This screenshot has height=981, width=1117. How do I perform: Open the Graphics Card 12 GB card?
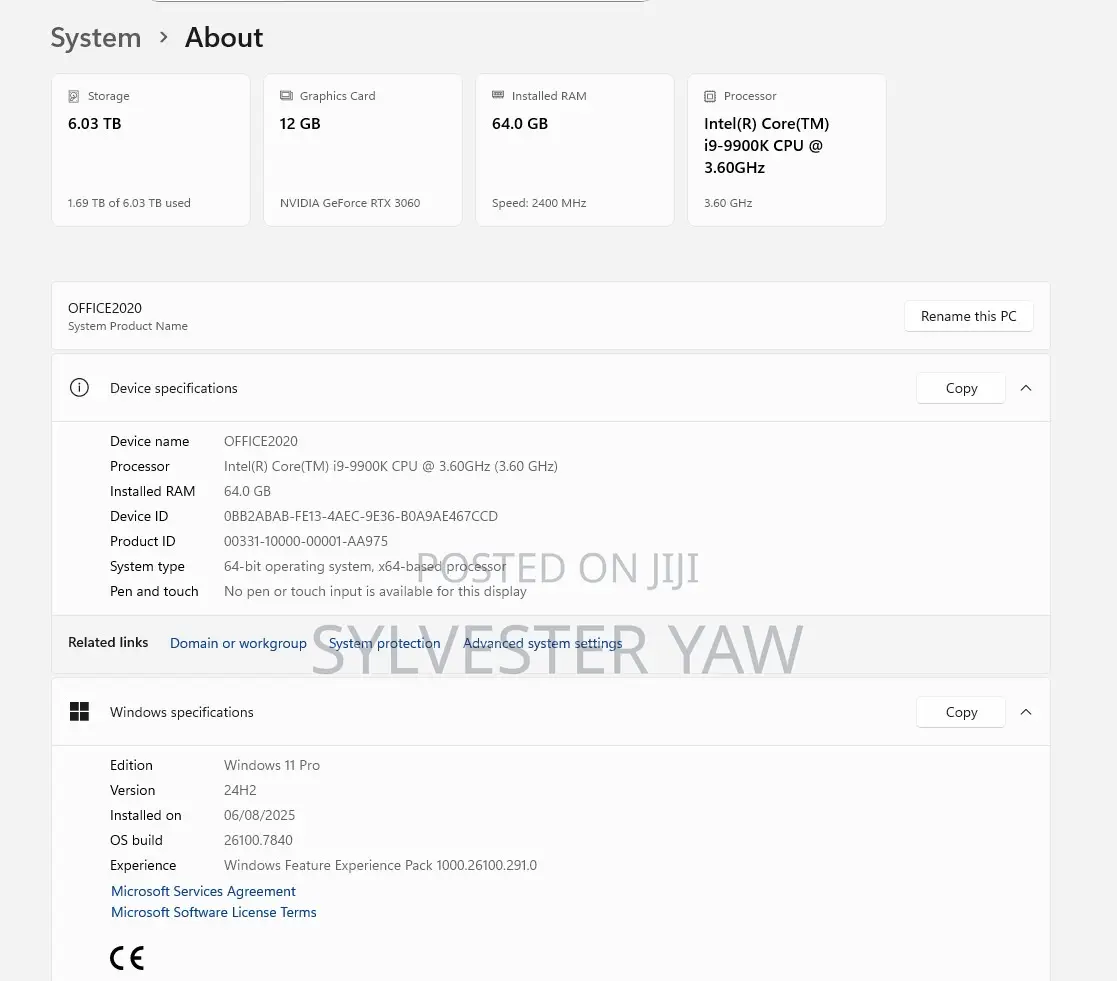click(363, 150)
